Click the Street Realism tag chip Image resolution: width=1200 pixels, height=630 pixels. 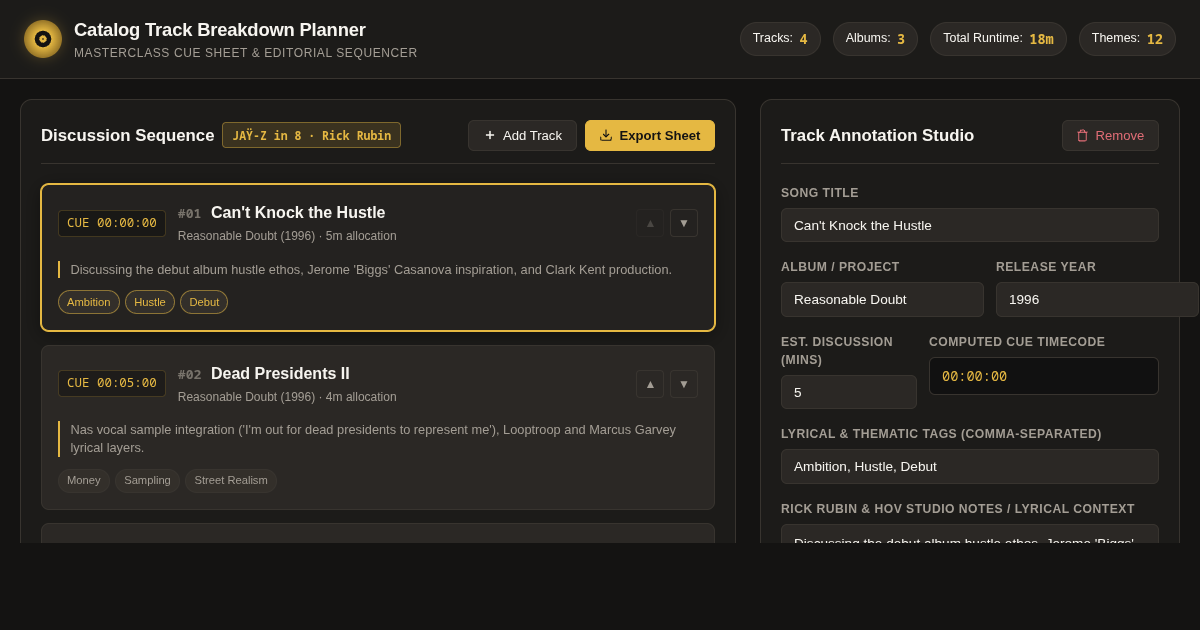click(231, 481)
